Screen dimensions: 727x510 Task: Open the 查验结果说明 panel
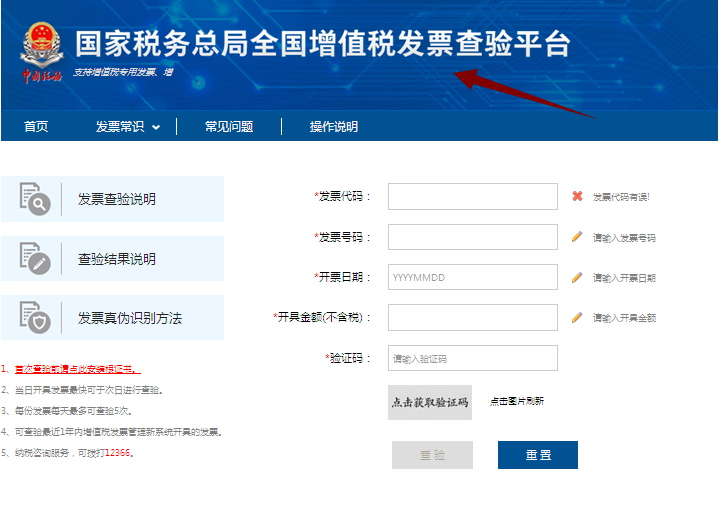pos(113,258)
